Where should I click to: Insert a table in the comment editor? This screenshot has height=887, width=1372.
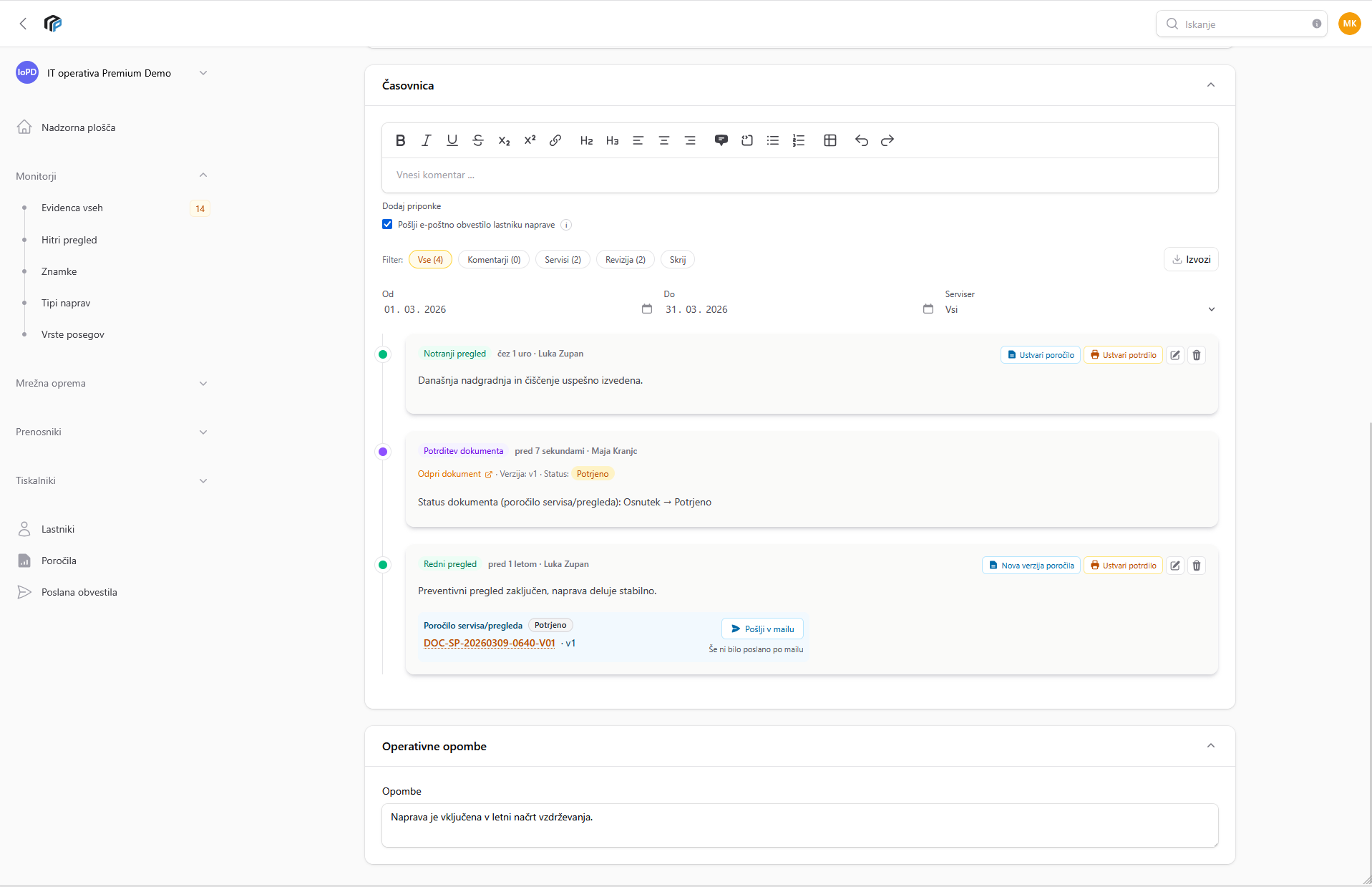830,140
